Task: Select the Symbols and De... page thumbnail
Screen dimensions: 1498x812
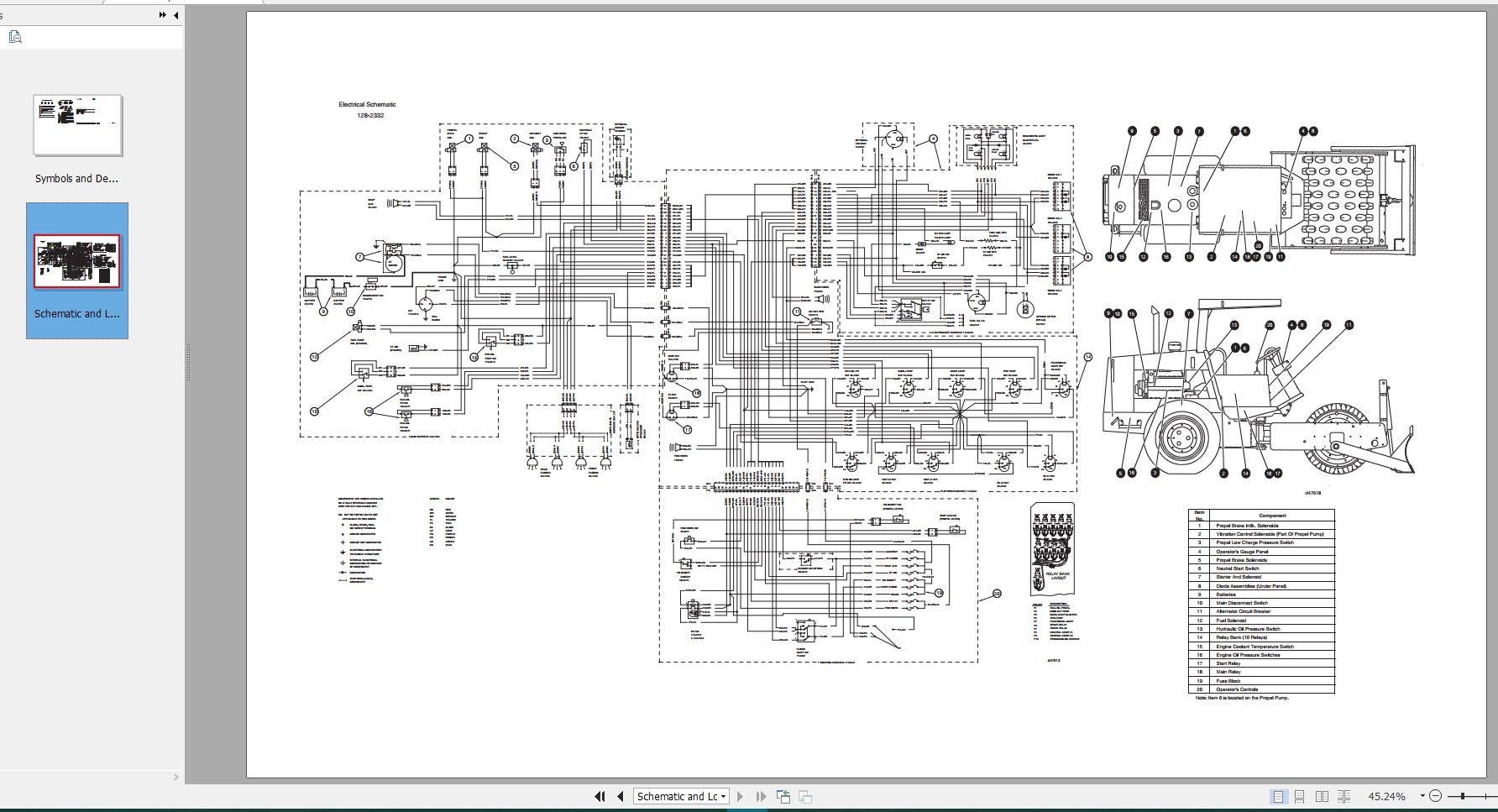Action: (76, 124)
